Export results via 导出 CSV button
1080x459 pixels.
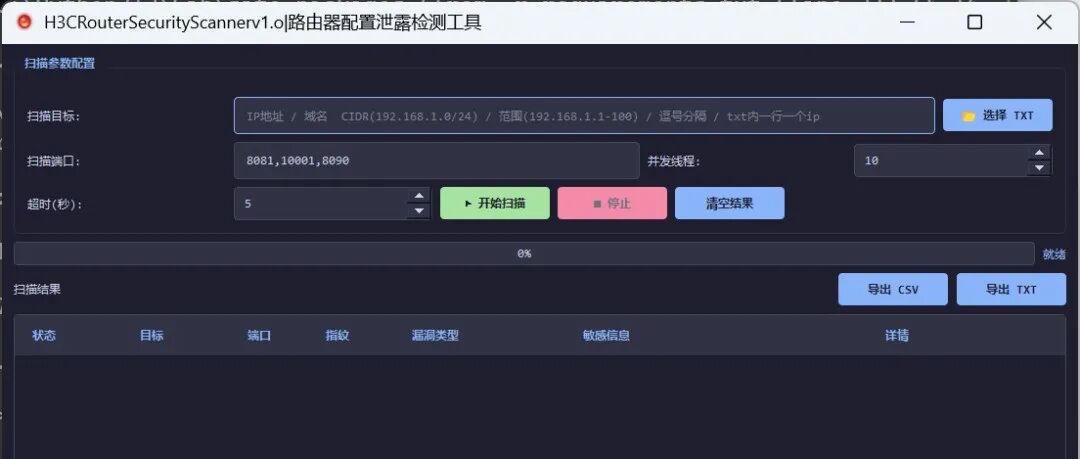(893, 289)
